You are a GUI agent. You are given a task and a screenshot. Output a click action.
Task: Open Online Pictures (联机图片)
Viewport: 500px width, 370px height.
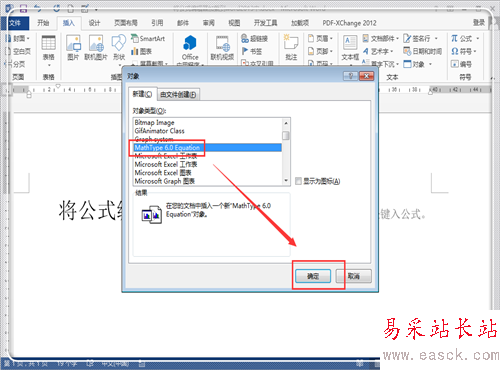96,48
